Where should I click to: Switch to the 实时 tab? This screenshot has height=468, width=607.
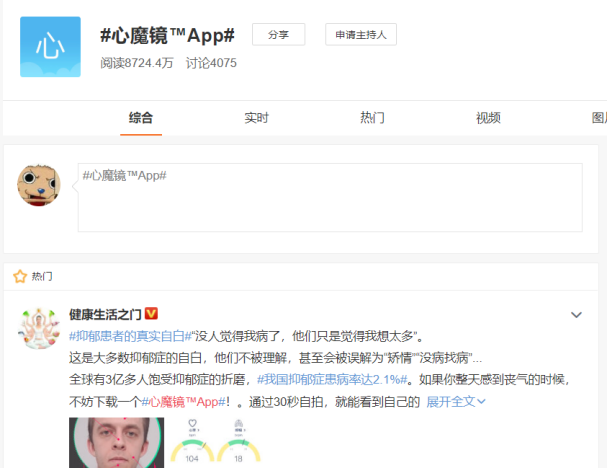pos(256,118)
